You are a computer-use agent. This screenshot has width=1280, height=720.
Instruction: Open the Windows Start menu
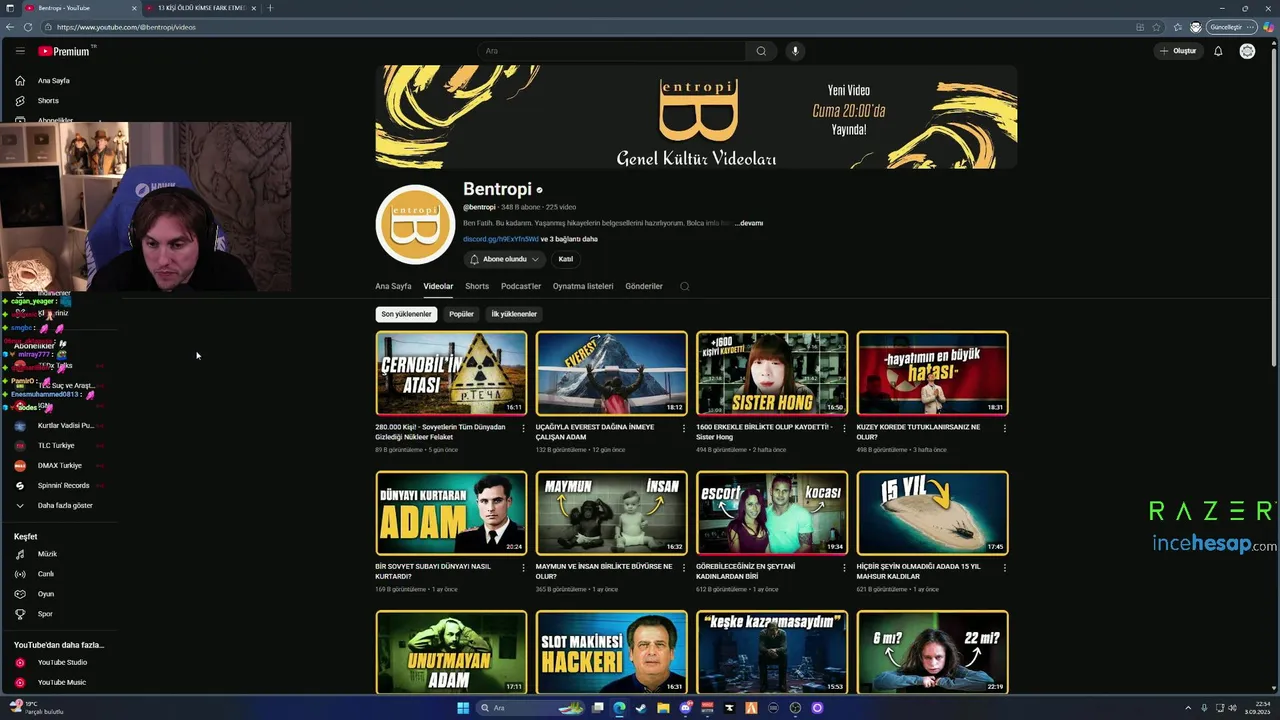click(463, 708)
